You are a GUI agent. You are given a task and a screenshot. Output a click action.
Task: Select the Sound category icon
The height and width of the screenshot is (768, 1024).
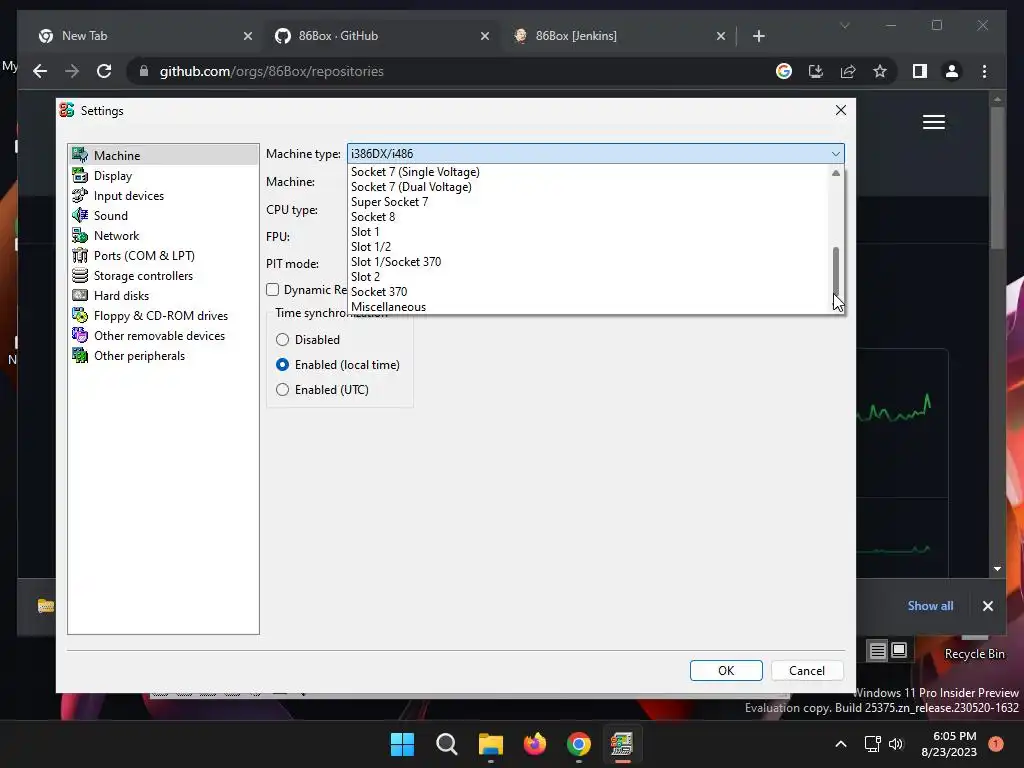pyautogui.click(x=80, y=216)
